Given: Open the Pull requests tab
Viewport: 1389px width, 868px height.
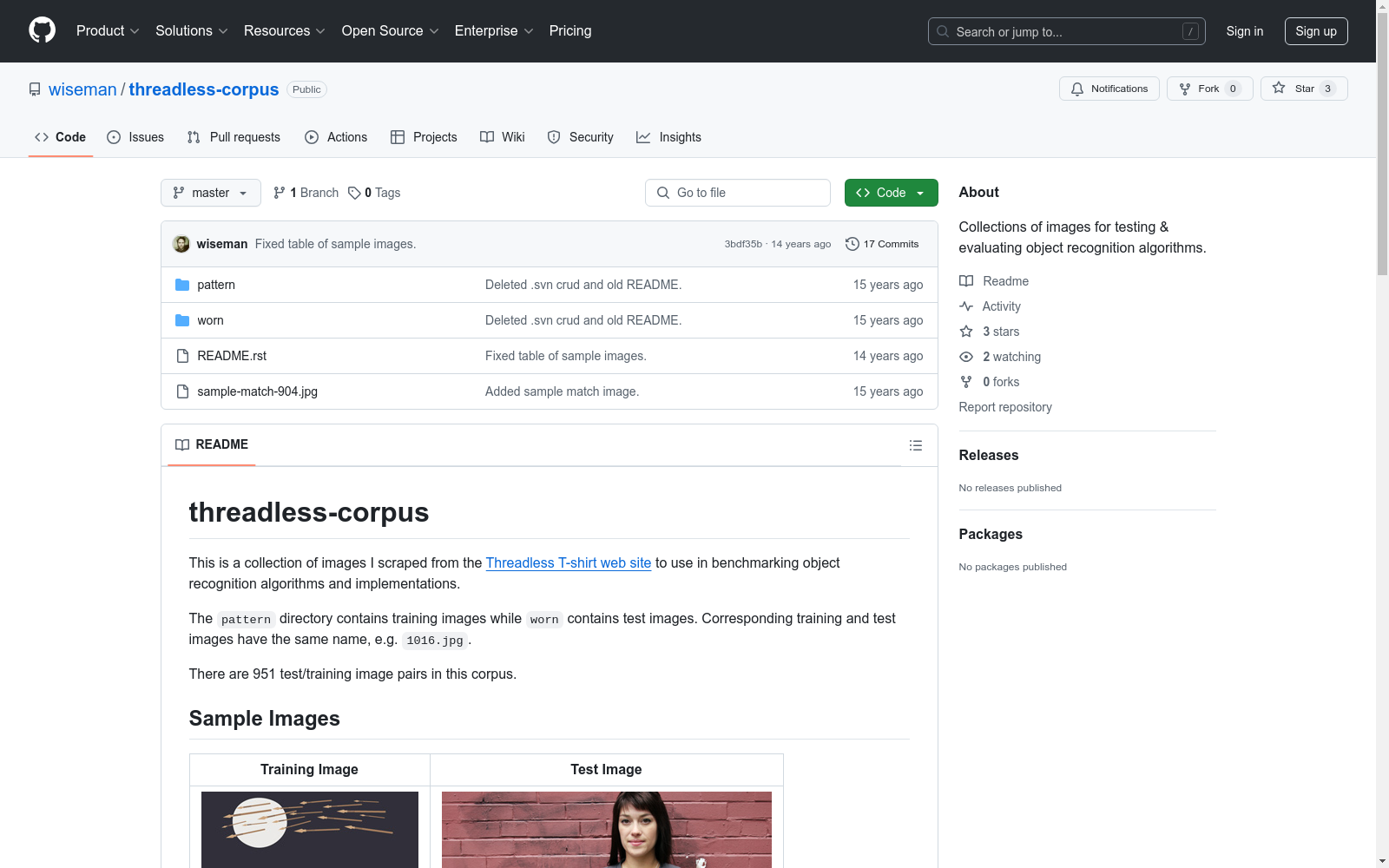Looking at the screenshot, I should 234,137.
